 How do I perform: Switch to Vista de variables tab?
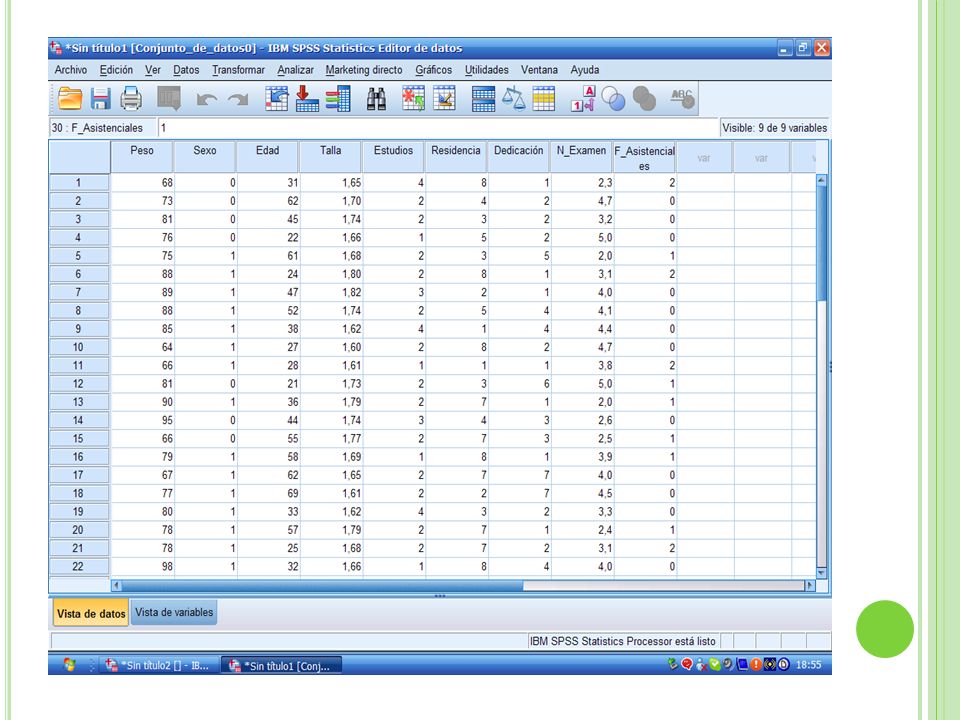pos(174,612)
